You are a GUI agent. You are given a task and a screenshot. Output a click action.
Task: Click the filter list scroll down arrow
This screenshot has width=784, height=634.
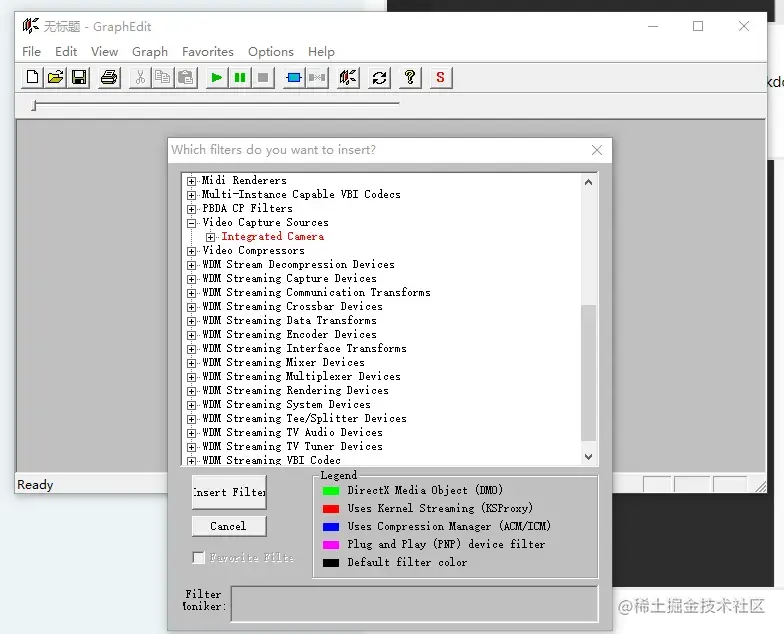[588, 456]
